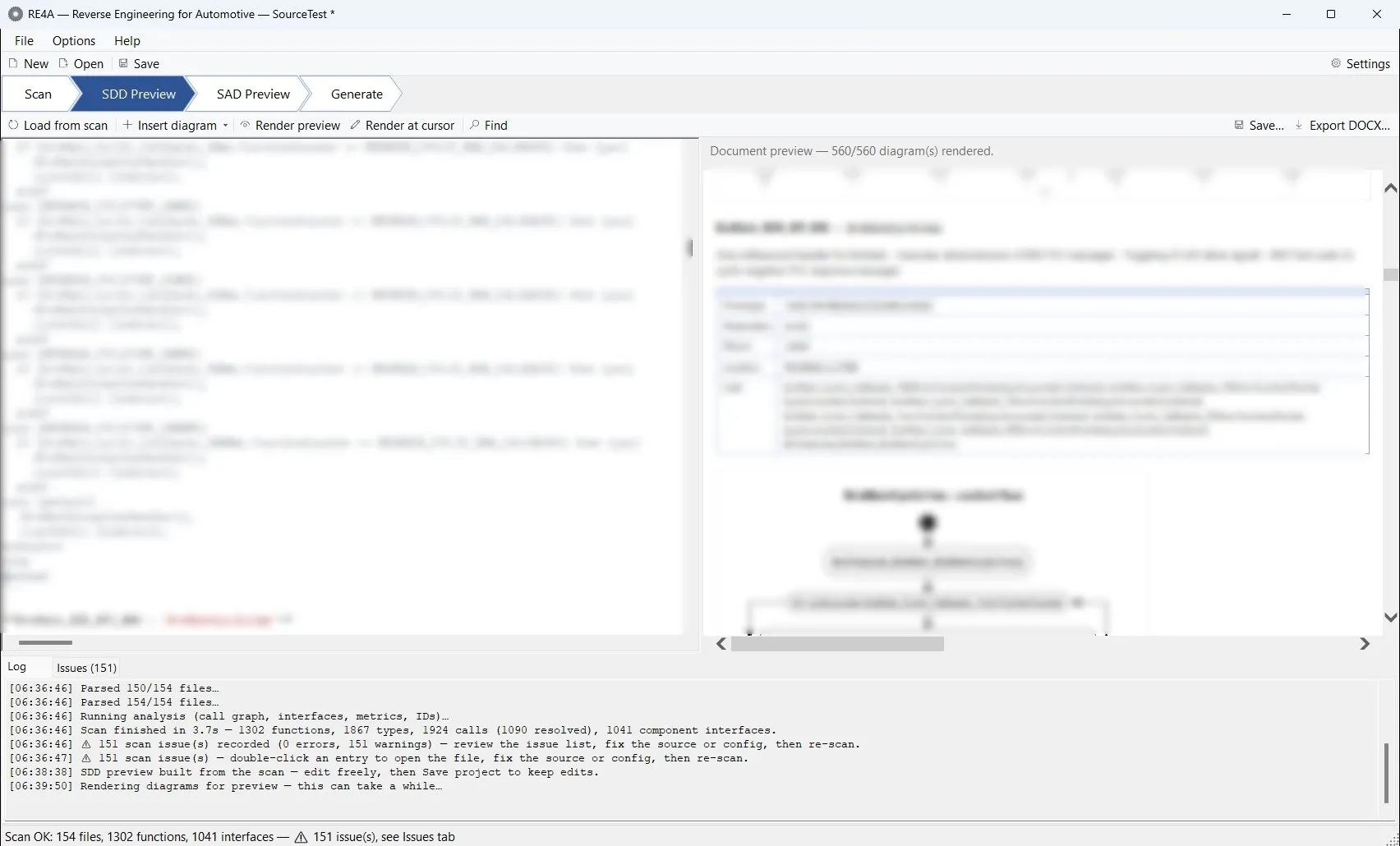Click the preview scroll right arrow

tap(1365, 644)
